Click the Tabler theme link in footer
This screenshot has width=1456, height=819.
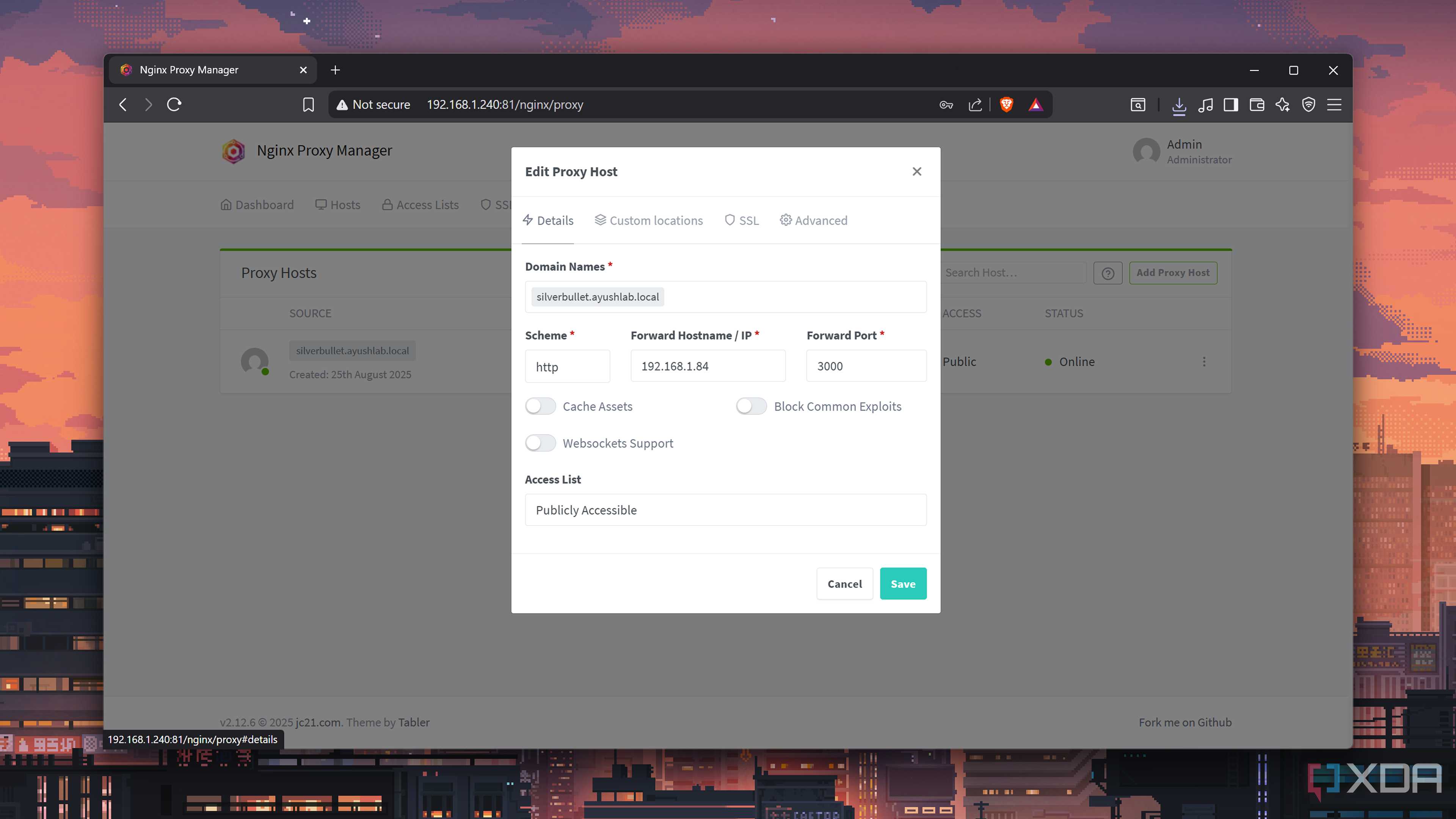coord(414,722)
